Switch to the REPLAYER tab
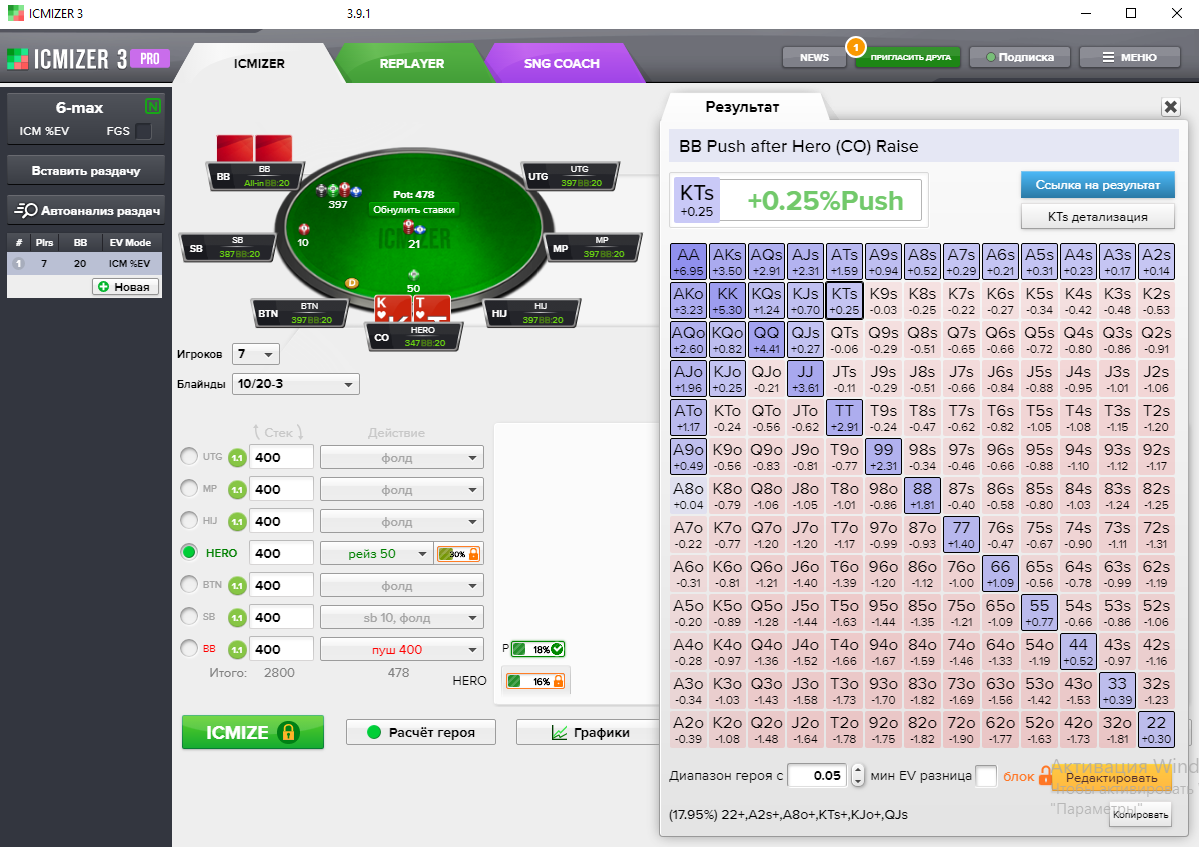 tap(411, 63)
